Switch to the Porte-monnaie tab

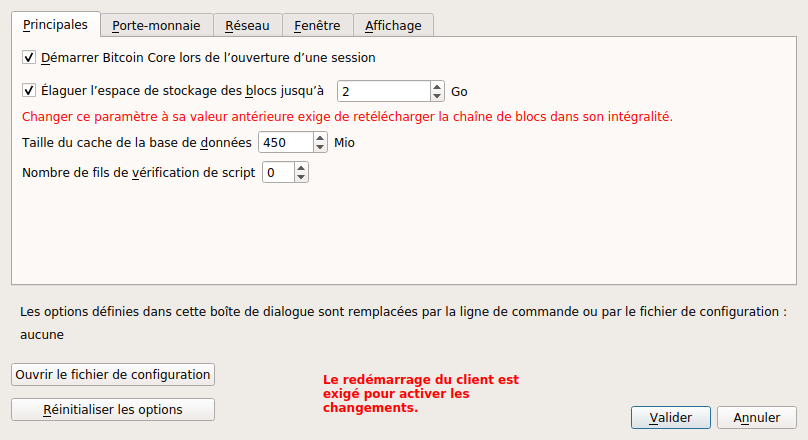pos(156,25)
